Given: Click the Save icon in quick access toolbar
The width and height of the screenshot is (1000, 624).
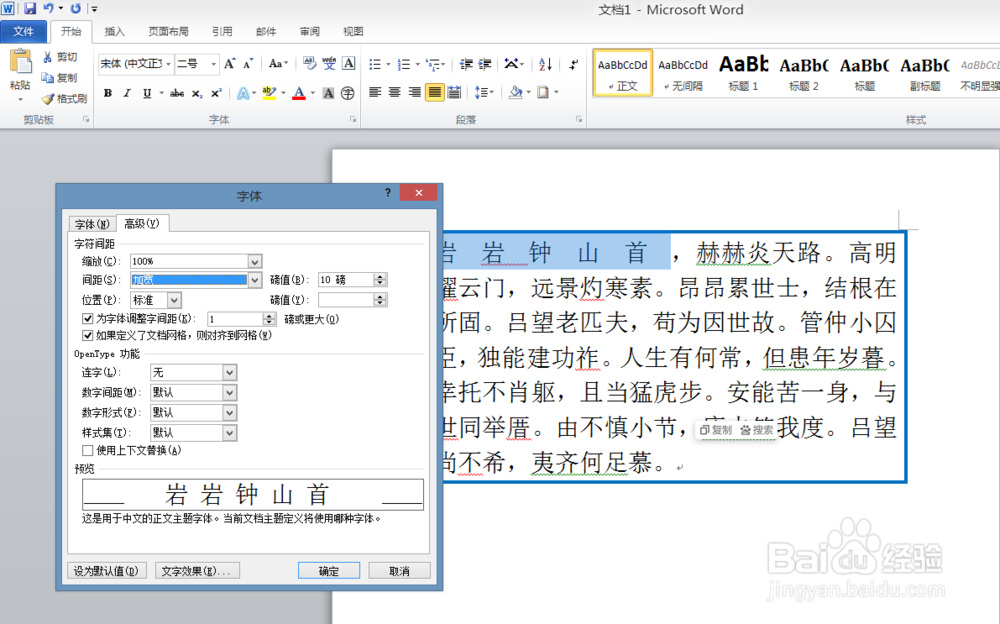Looking at the screenshot, I should pyautogui.click(x=29, y=8).
